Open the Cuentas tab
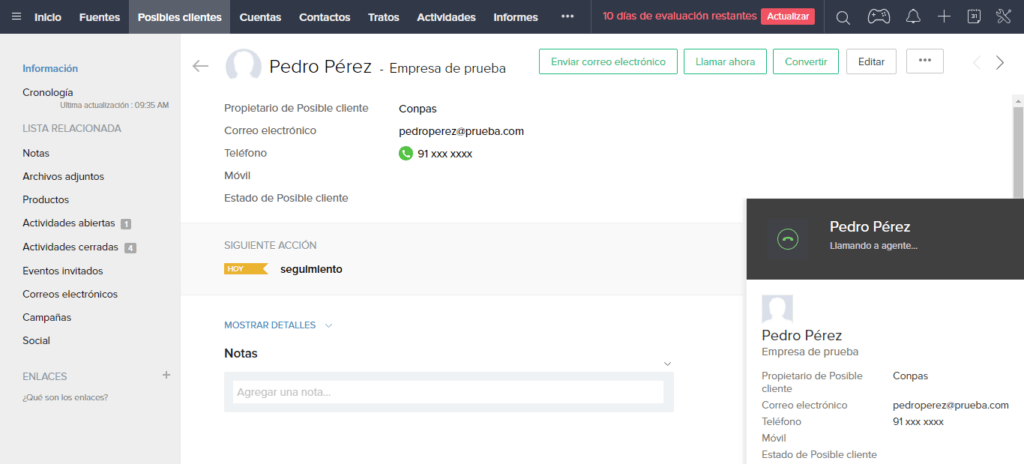 pyautogui.click(x=260, y=17)
